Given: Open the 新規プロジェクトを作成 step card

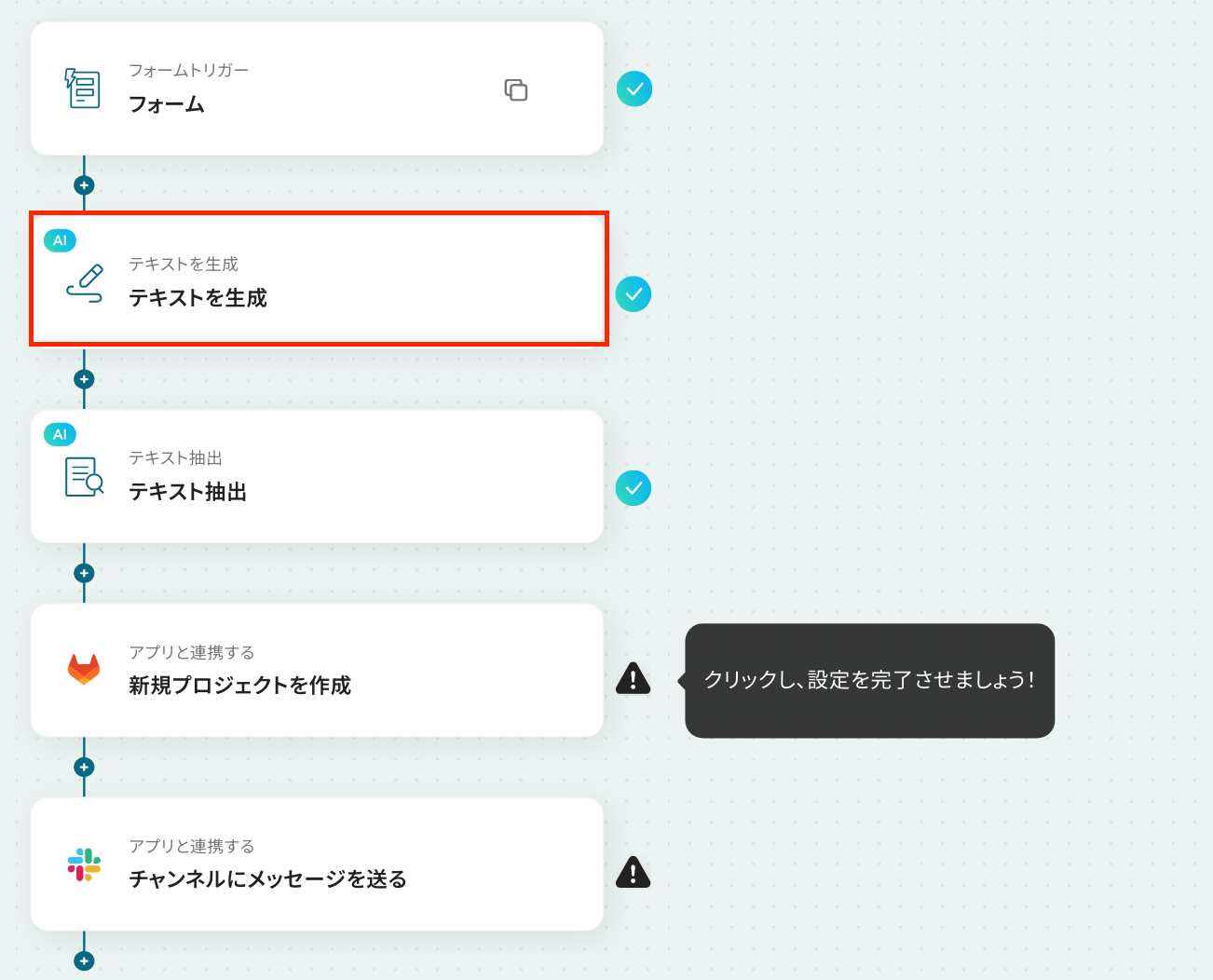Looking at the screenshot, I should 317,670.
